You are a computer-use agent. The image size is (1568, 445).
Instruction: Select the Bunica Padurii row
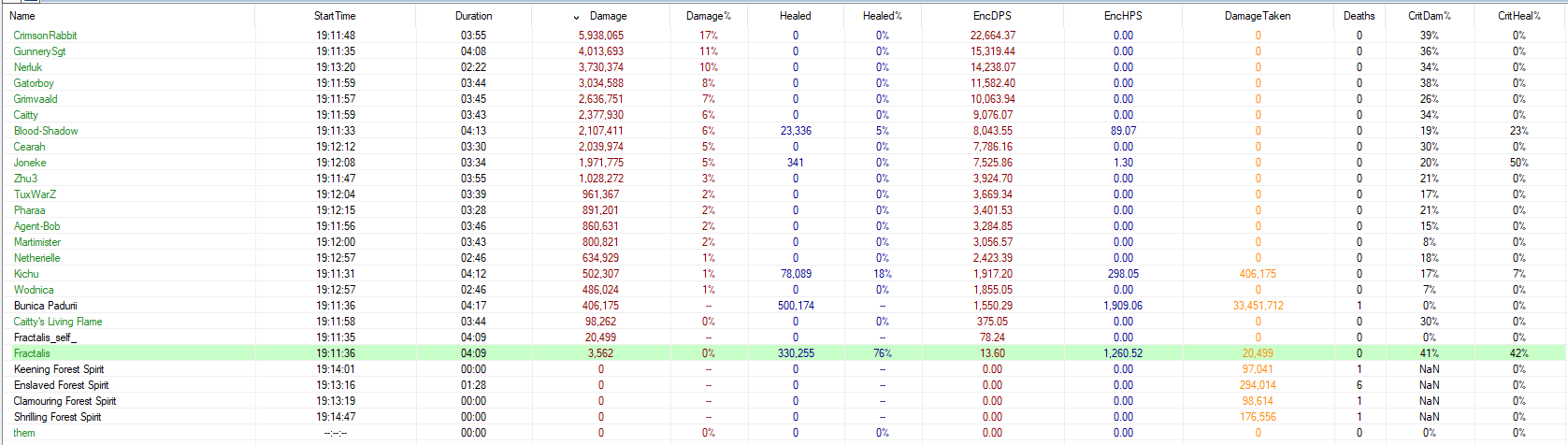(45, 306)
